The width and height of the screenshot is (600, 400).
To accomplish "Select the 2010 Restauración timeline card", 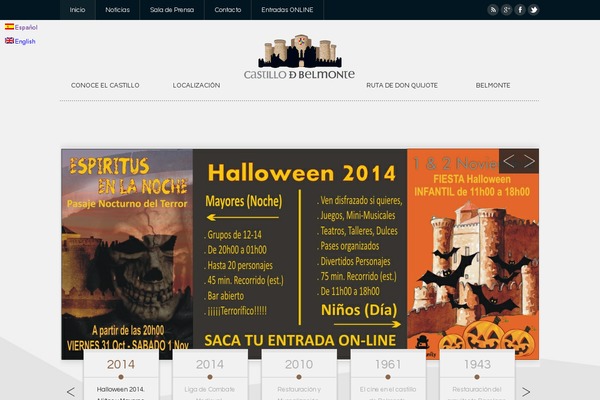I will [299, 375].
